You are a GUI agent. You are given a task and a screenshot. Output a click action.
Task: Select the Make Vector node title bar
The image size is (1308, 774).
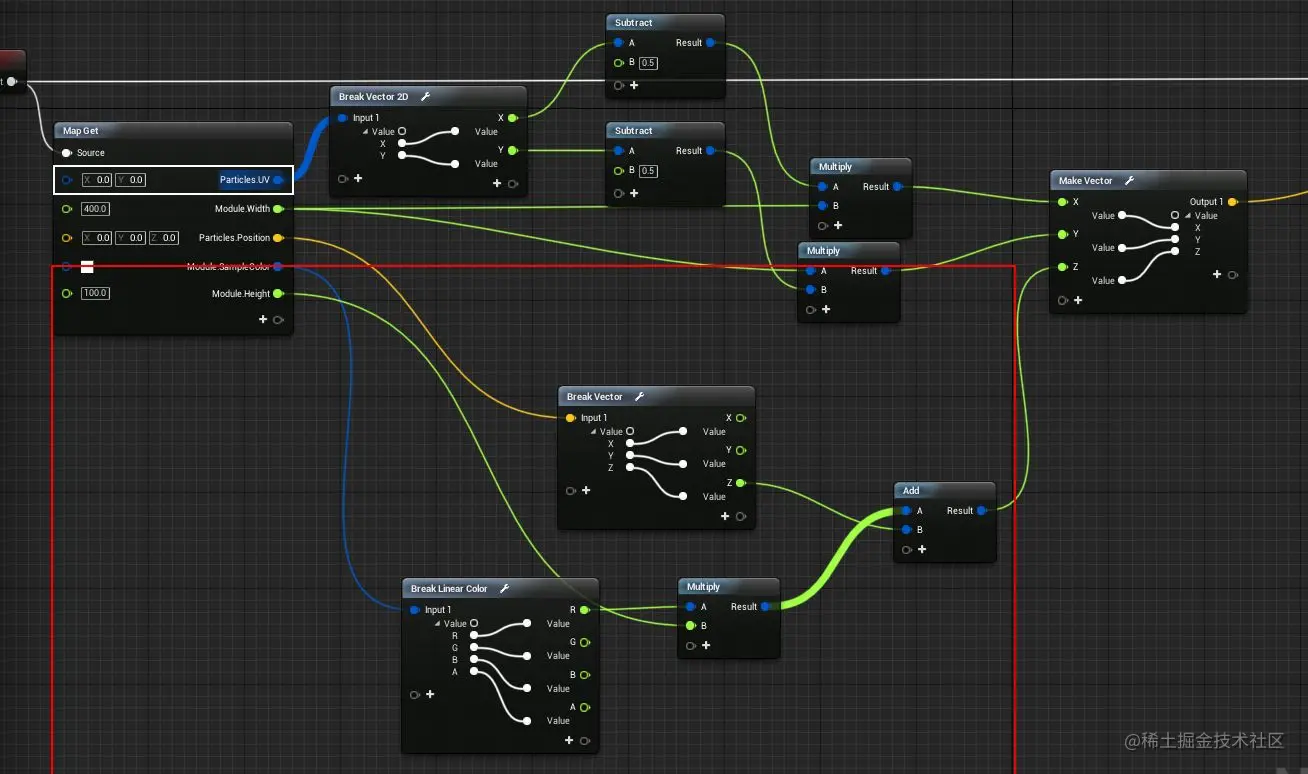(x=1148, y=181)
